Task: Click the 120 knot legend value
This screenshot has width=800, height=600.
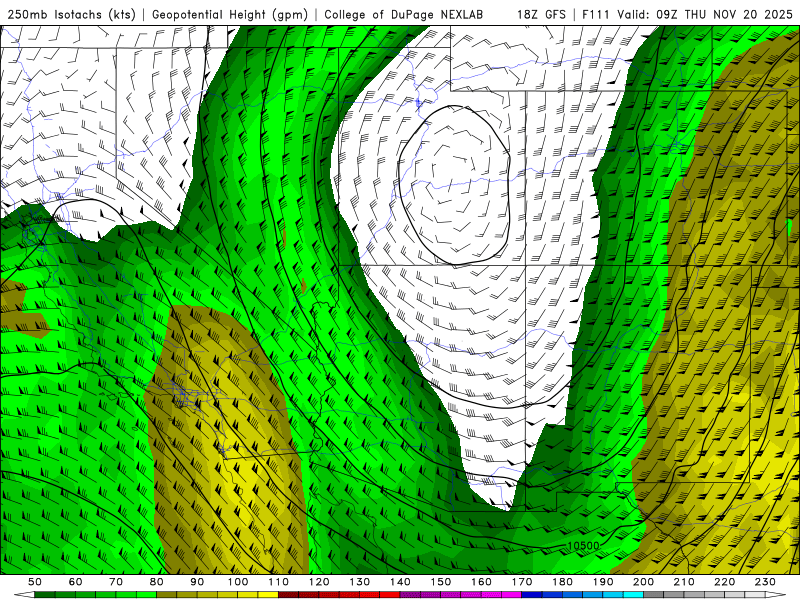Action: pyautogui.click(x=319, y=582)
